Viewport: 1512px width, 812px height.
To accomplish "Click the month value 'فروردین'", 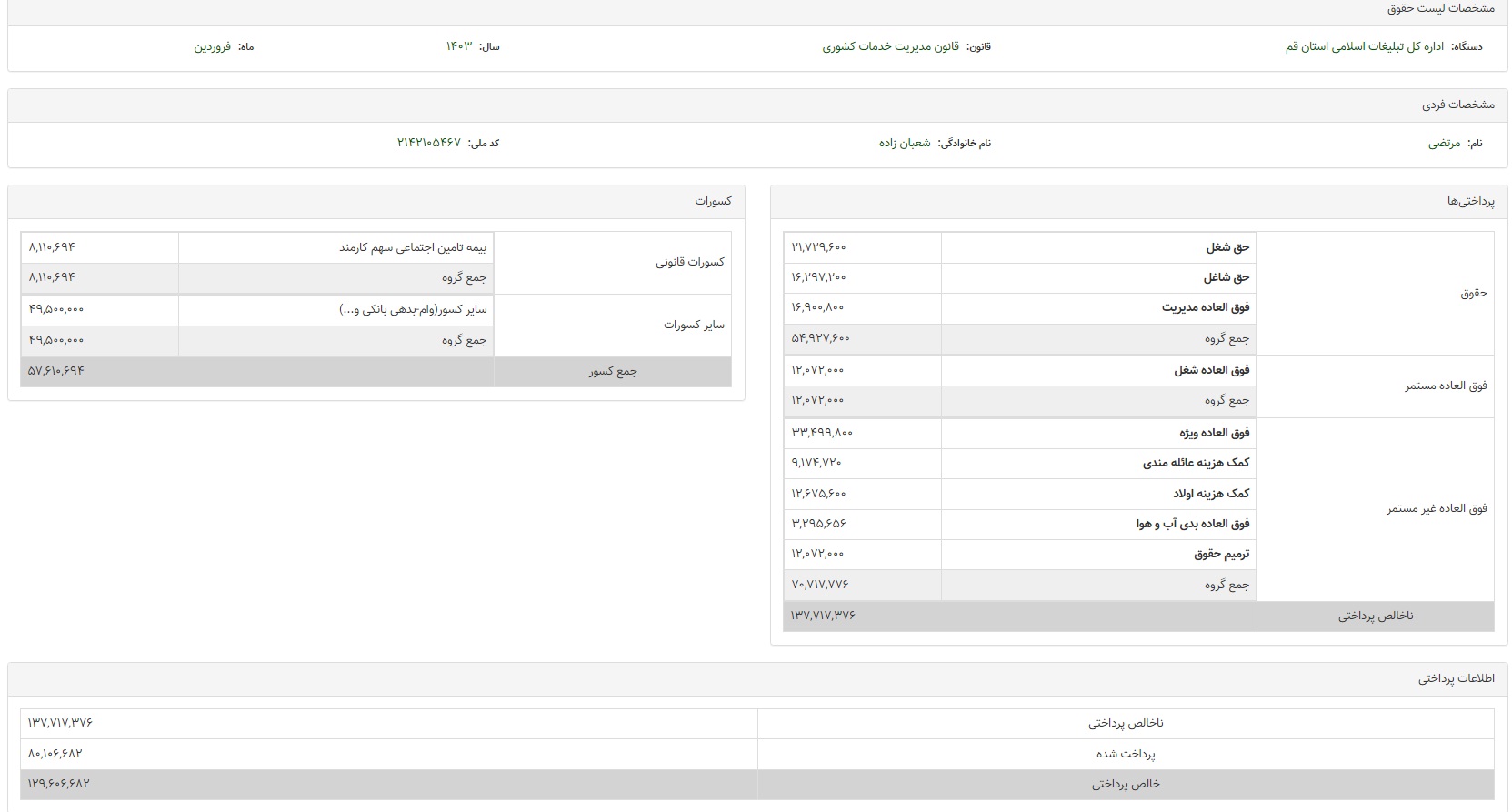I will (212, 46).
